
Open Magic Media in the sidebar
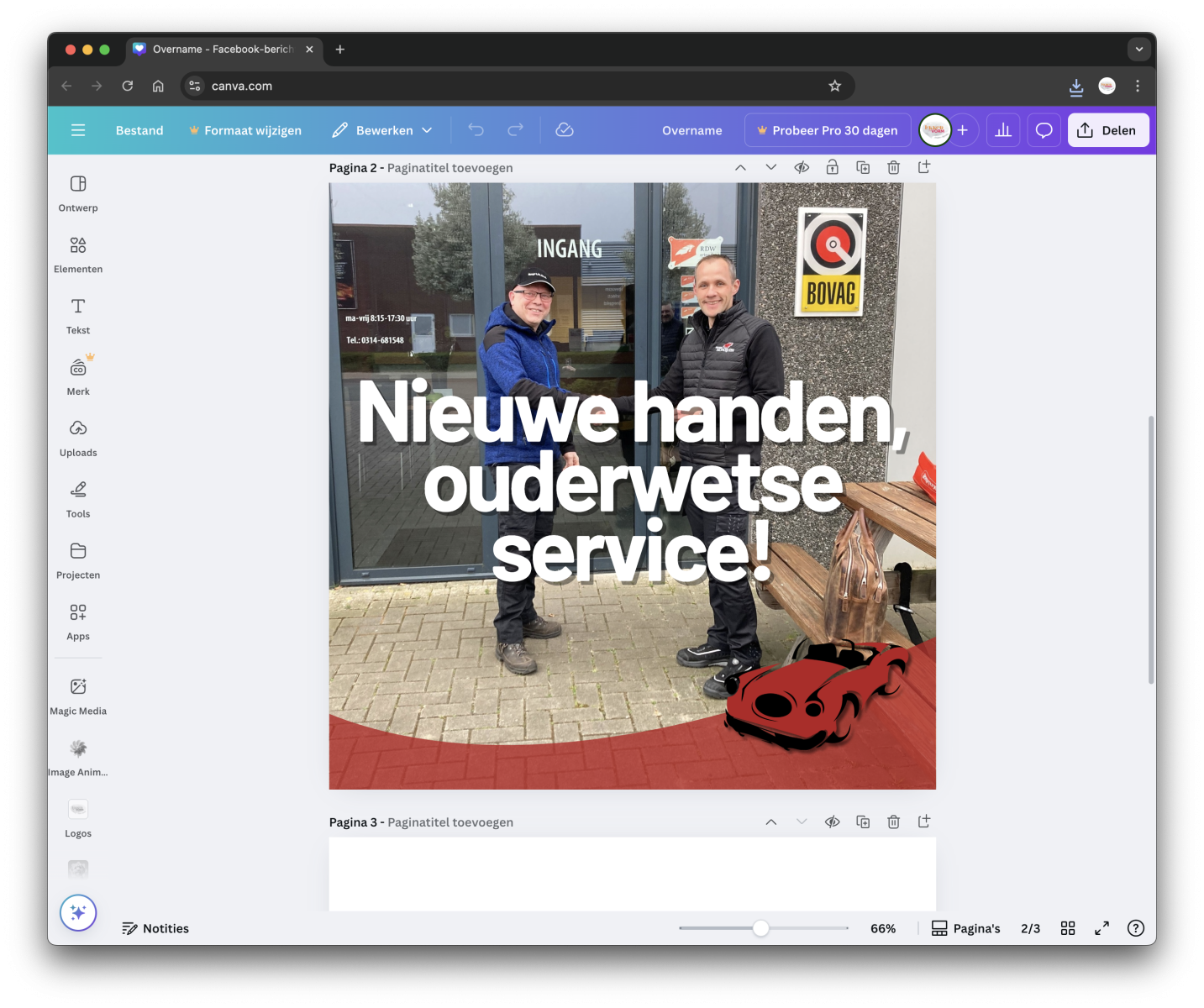coord(77,696)
